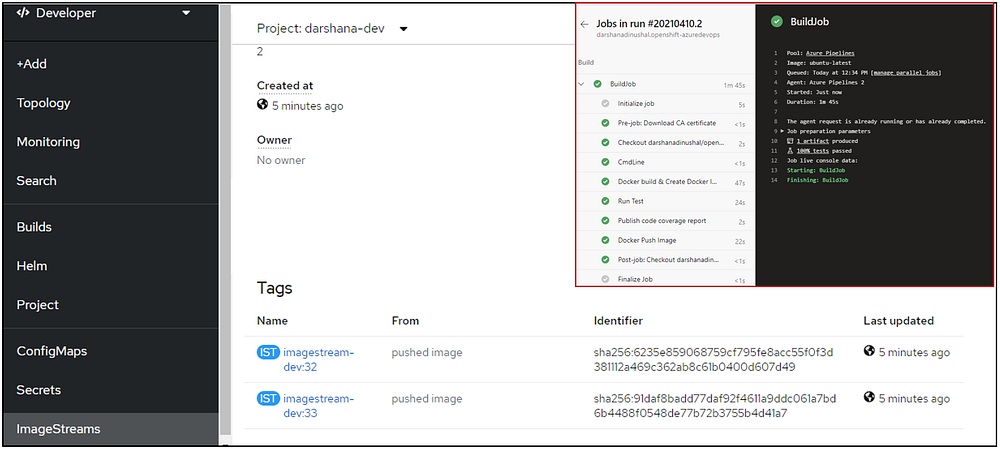Open the imagestream-dev:33 tag link

click(318, 406)
